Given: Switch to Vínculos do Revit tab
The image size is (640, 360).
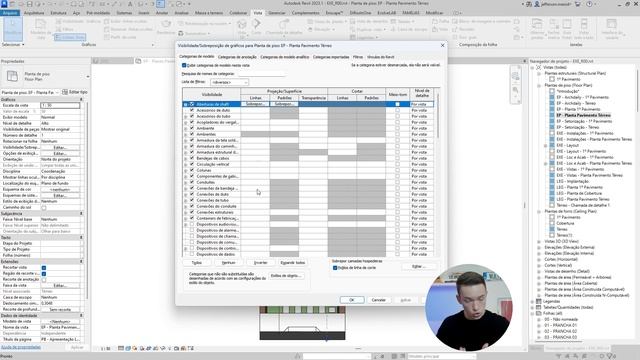Looking at the screenshot, I should click(381, 57).
